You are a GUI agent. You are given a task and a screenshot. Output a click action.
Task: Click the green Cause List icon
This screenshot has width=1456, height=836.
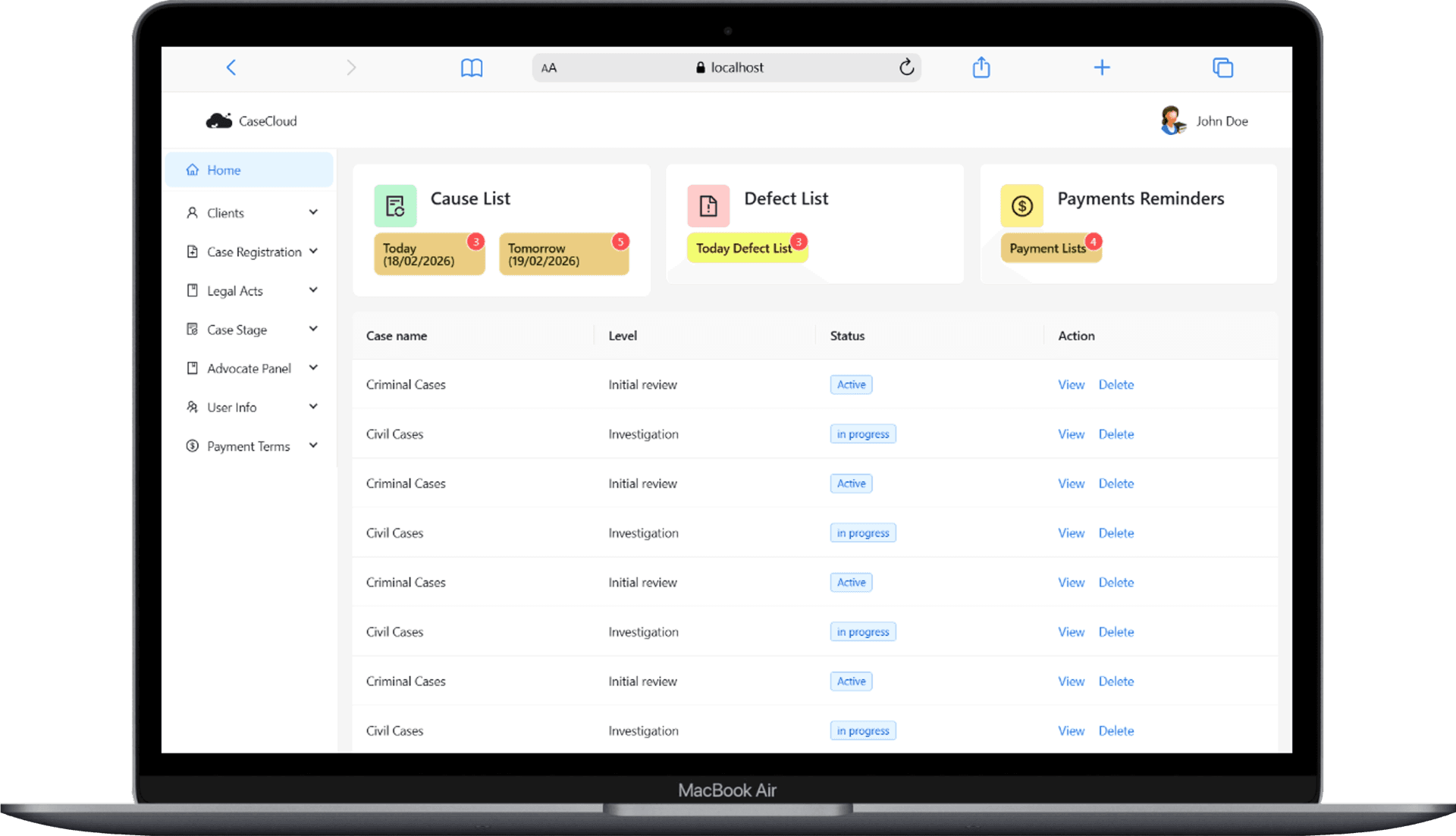click(x=395, y=205)
